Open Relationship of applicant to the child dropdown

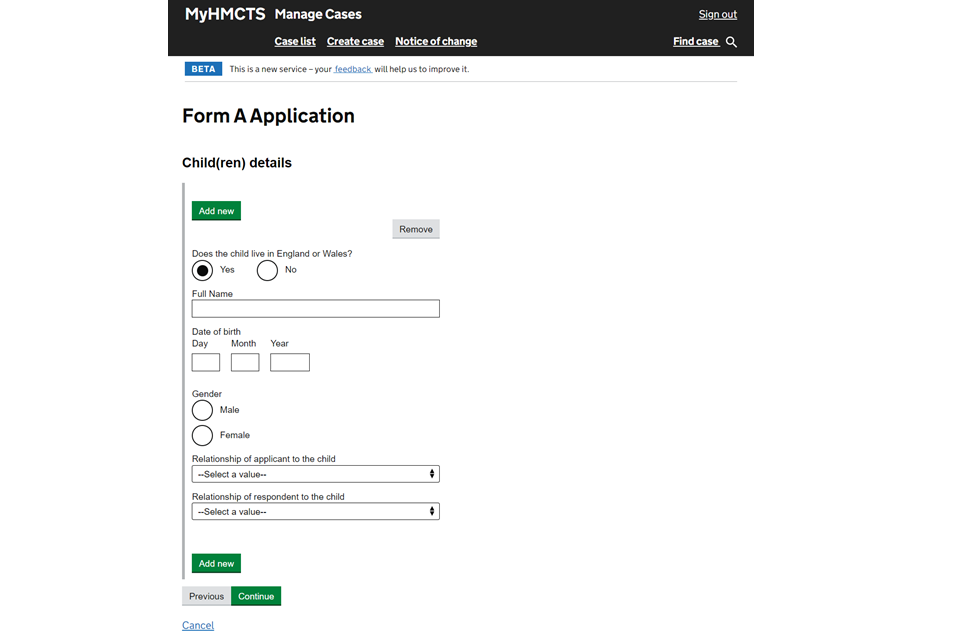click(315, 474)
